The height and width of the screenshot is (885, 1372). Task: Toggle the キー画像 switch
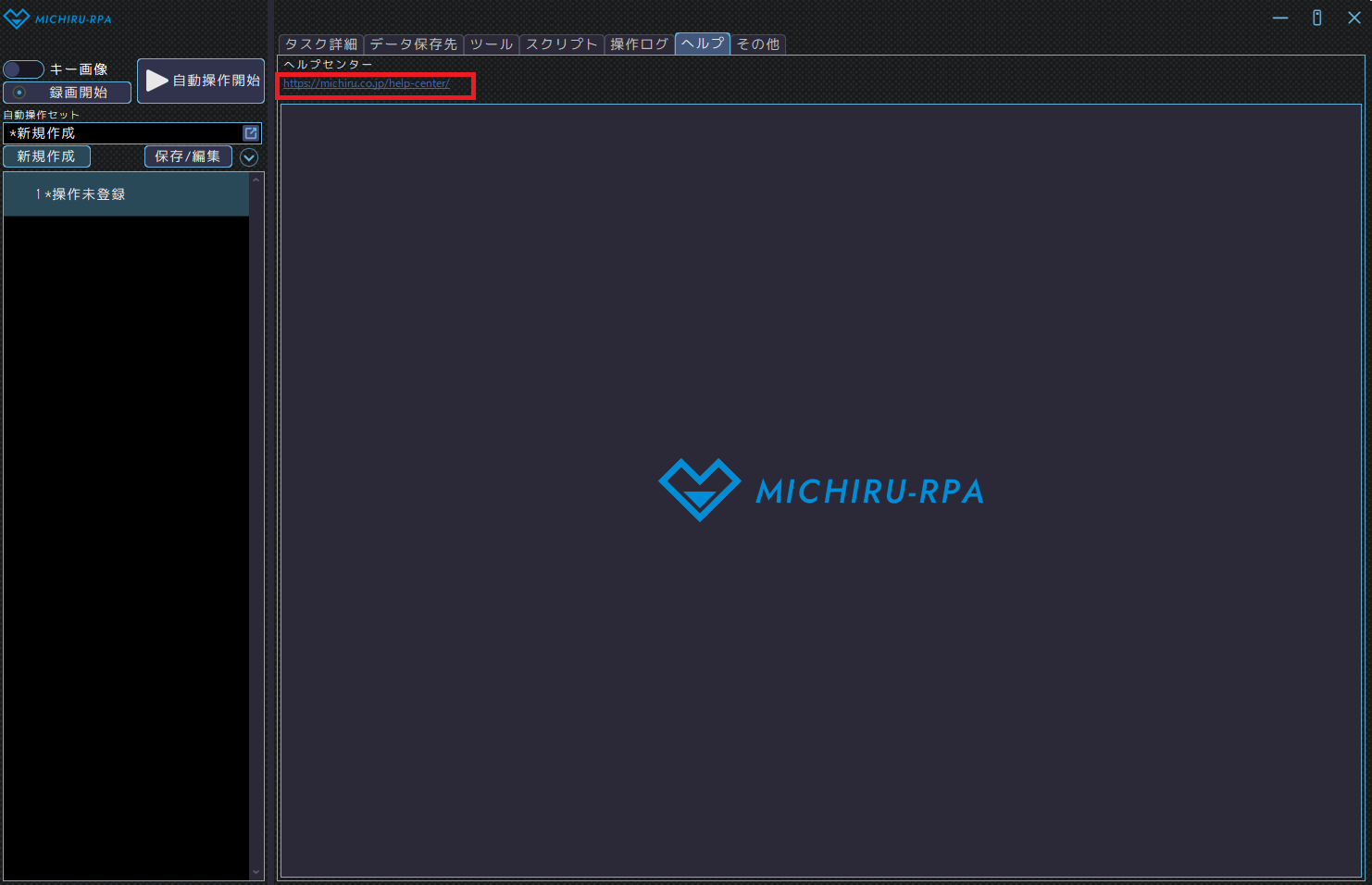click(24, 69)
